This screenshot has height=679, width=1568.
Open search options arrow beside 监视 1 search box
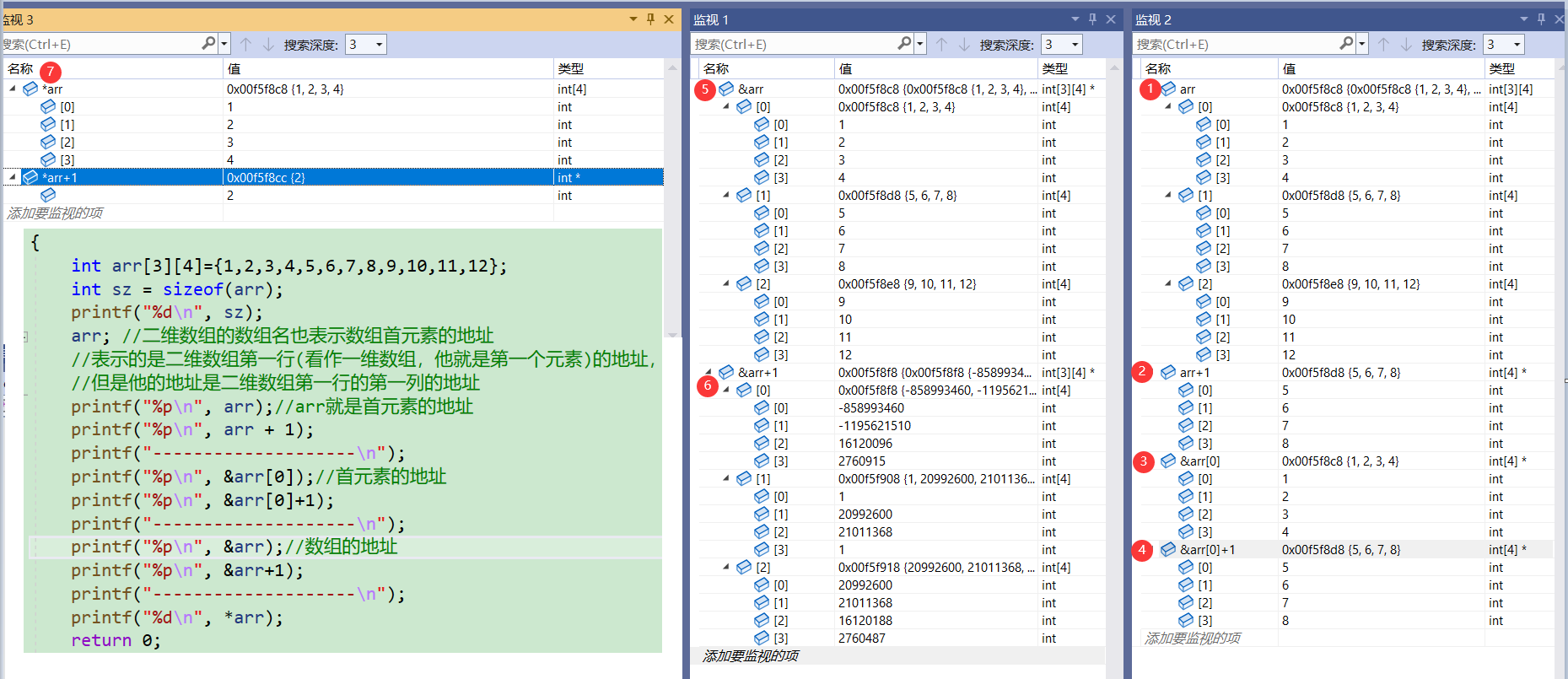[x=920, y=44]
